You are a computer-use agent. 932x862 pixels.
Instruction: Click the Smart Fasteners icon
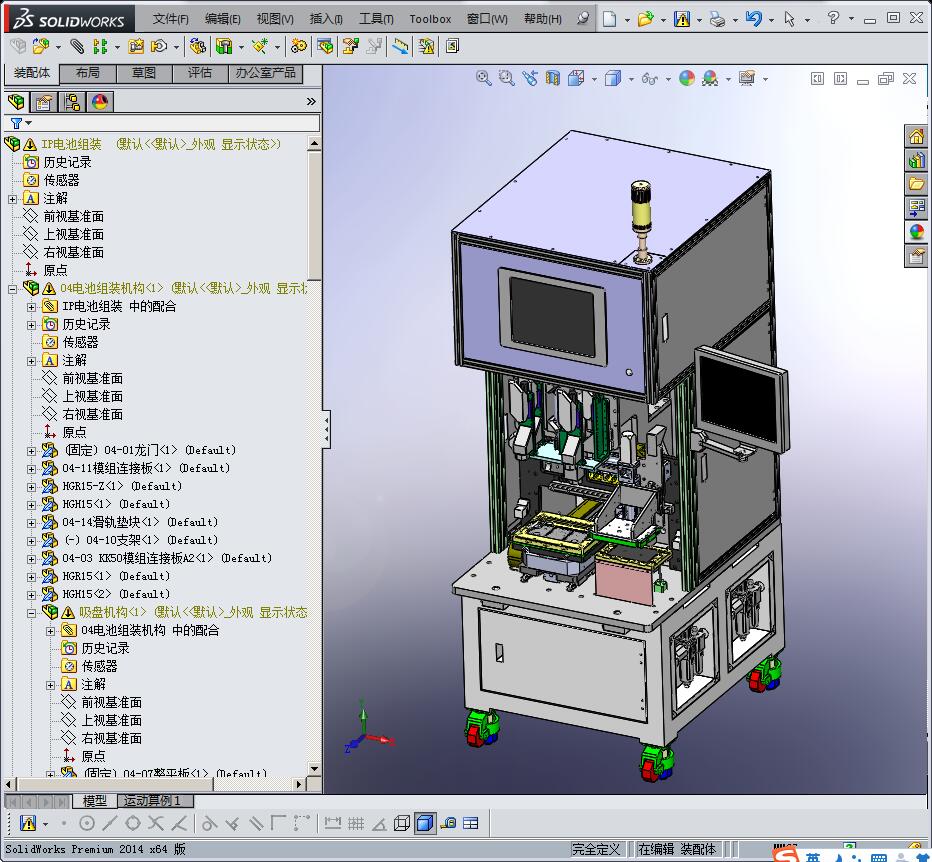pyautogui.click(x=136, y=46)
